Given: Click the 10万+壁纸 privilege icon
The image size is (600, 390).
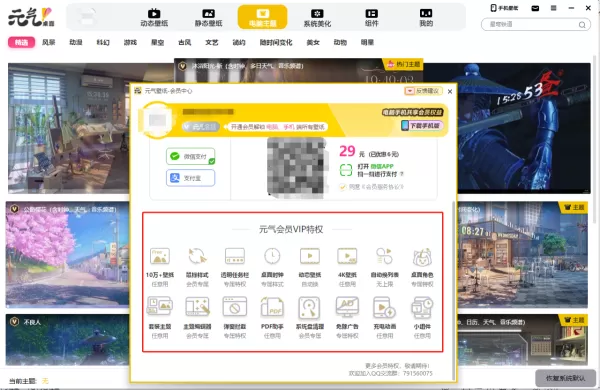Looking at the screenshot, I should (160, 256).
